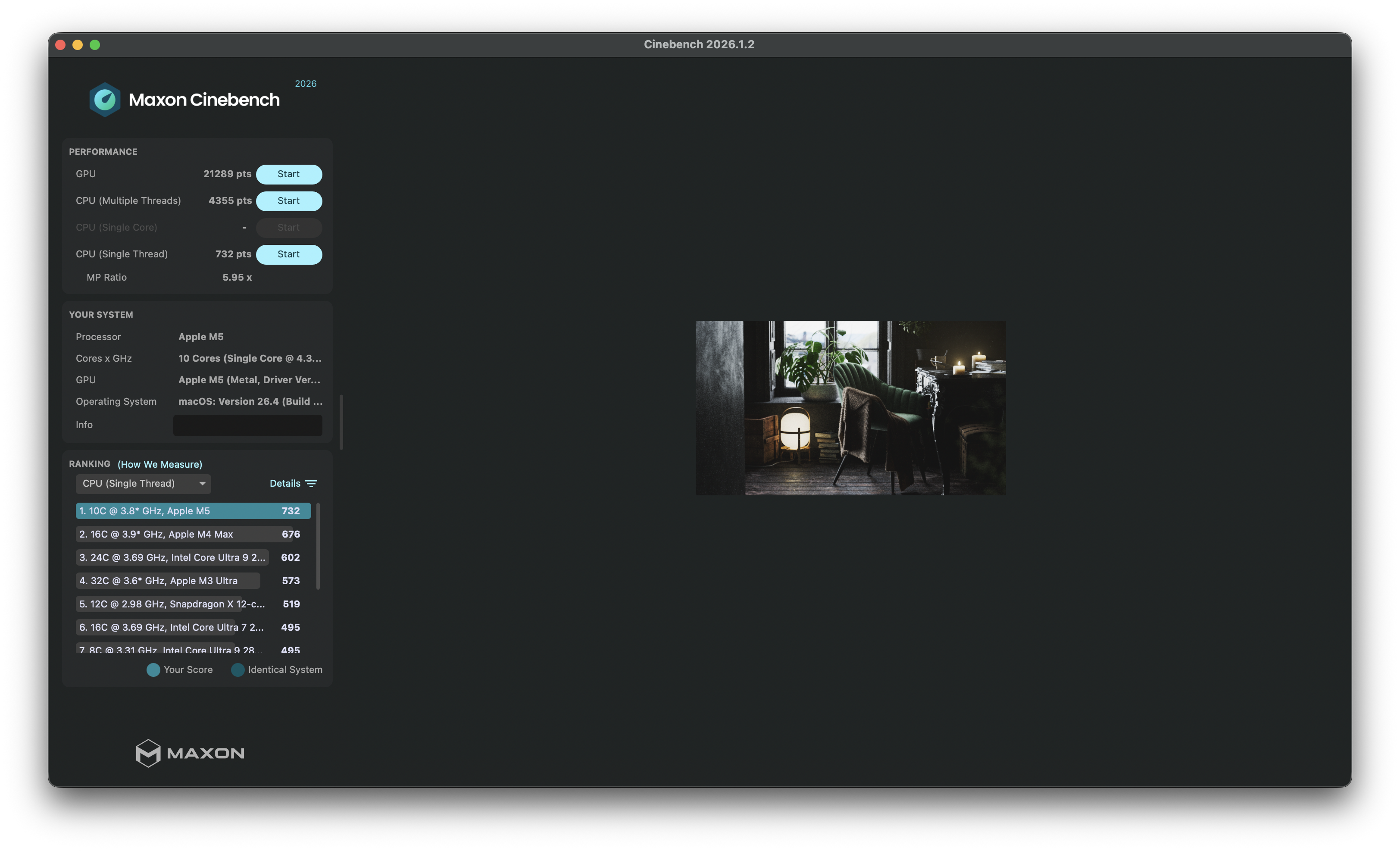Click the green fullscreen window button
Image resolution: width=1400 pixels, height=851 pixels.
(95, 45)
